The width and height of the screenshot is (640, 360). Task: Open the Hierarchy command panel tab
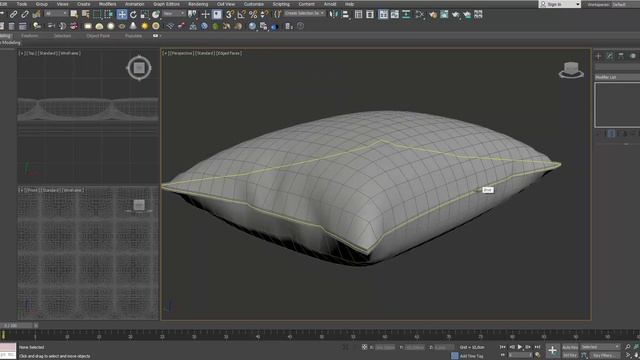(x=621, y=56)
